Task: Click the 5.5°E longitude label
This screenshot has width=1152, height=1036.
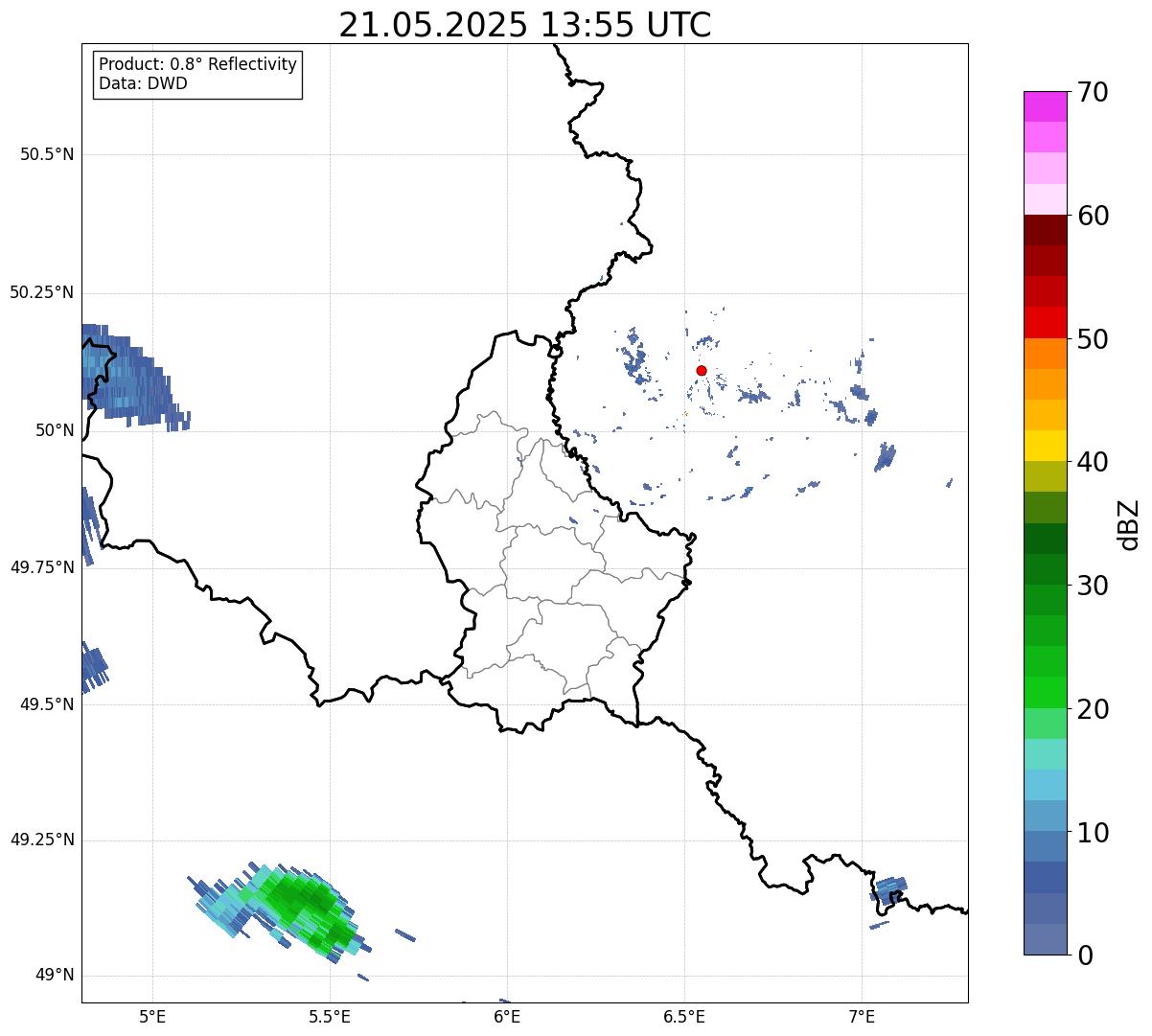Action: pos(330,1016)
